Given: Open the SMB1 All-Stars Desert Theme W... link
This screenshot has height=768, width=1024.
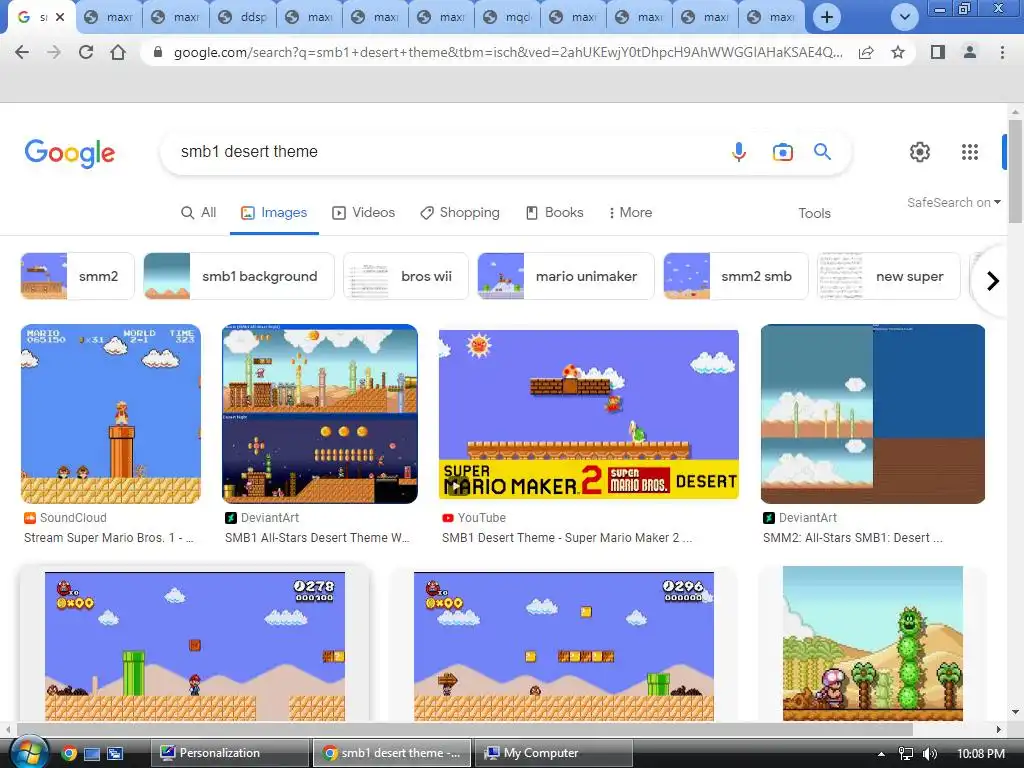Looking at the screenshot, I should point(317,537).
